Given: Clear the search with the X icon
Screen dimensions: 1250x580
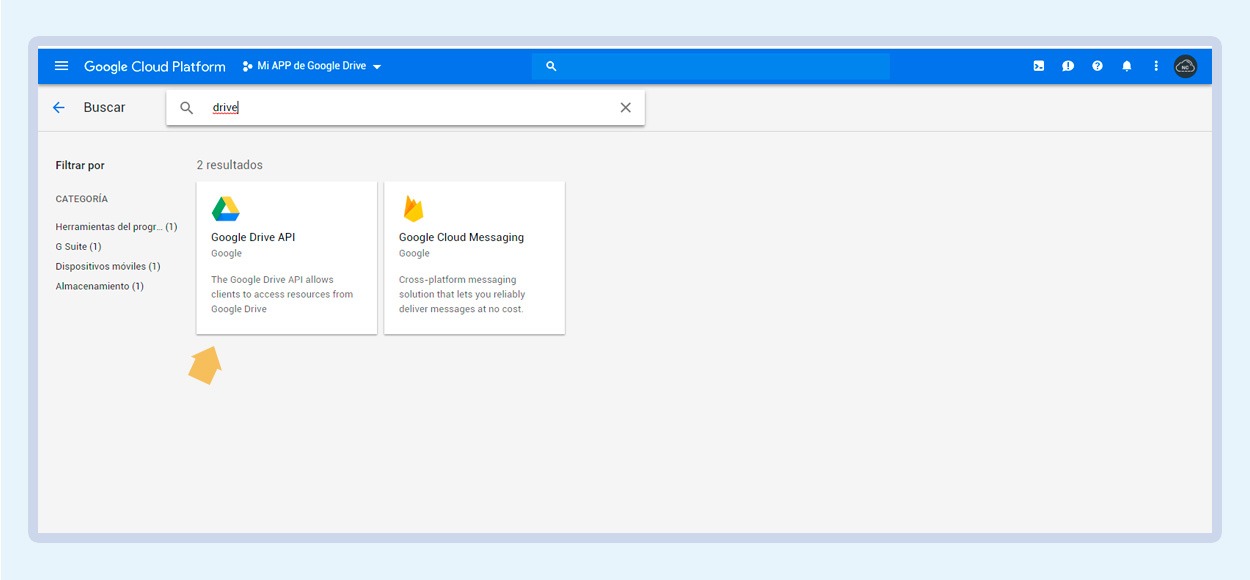Looking at the screenshot, I should click(x=626, y=108).
